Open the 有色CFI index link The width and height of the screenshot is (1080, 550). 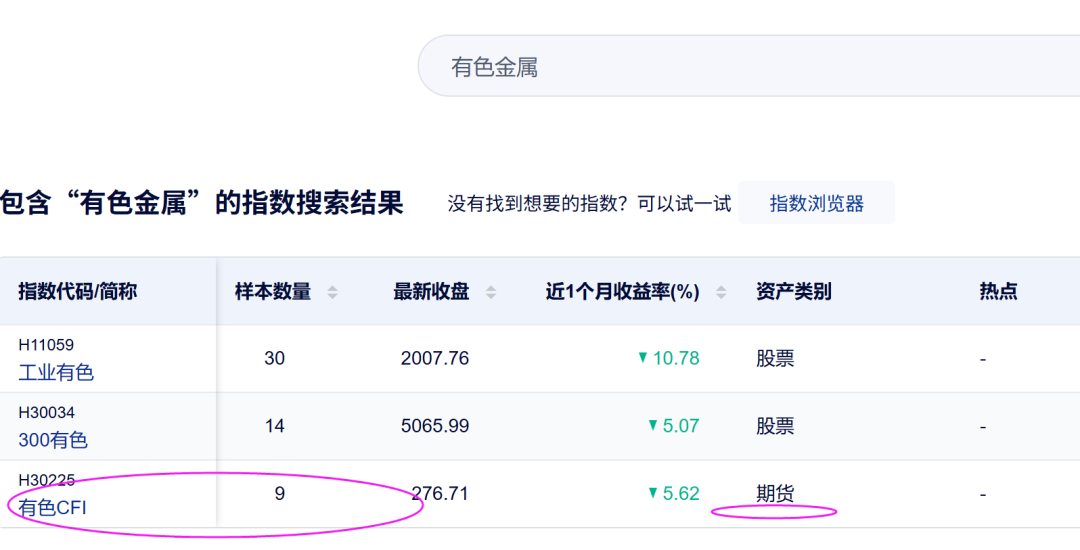[53, 507]
